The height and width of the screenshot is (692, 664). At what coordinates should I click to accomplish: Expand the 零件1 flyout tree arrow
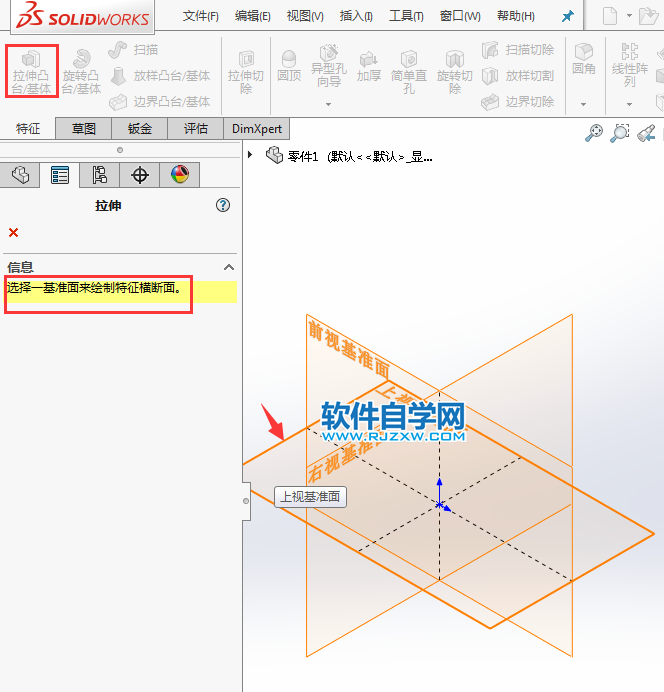[x=250, y=155]
